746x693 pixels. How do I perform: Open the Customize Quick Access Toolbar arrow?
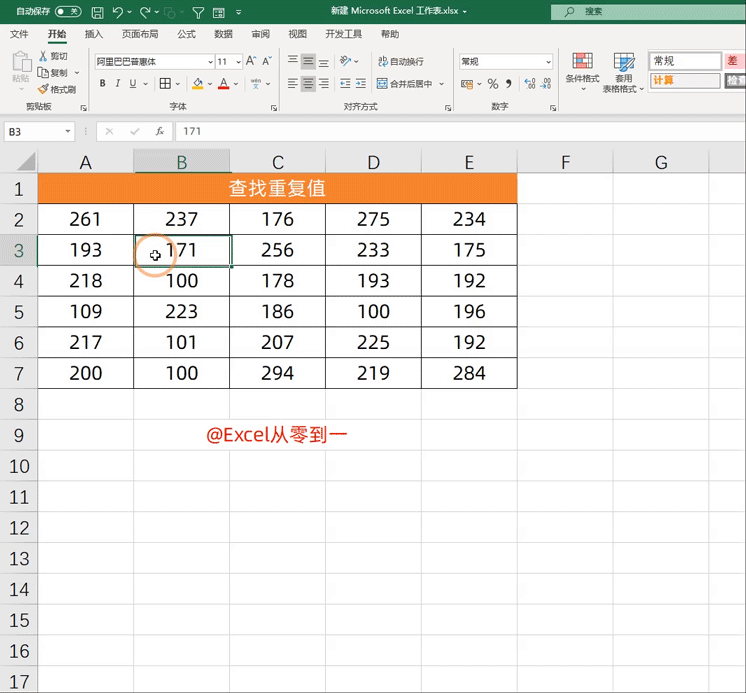[x=238, y=12]
